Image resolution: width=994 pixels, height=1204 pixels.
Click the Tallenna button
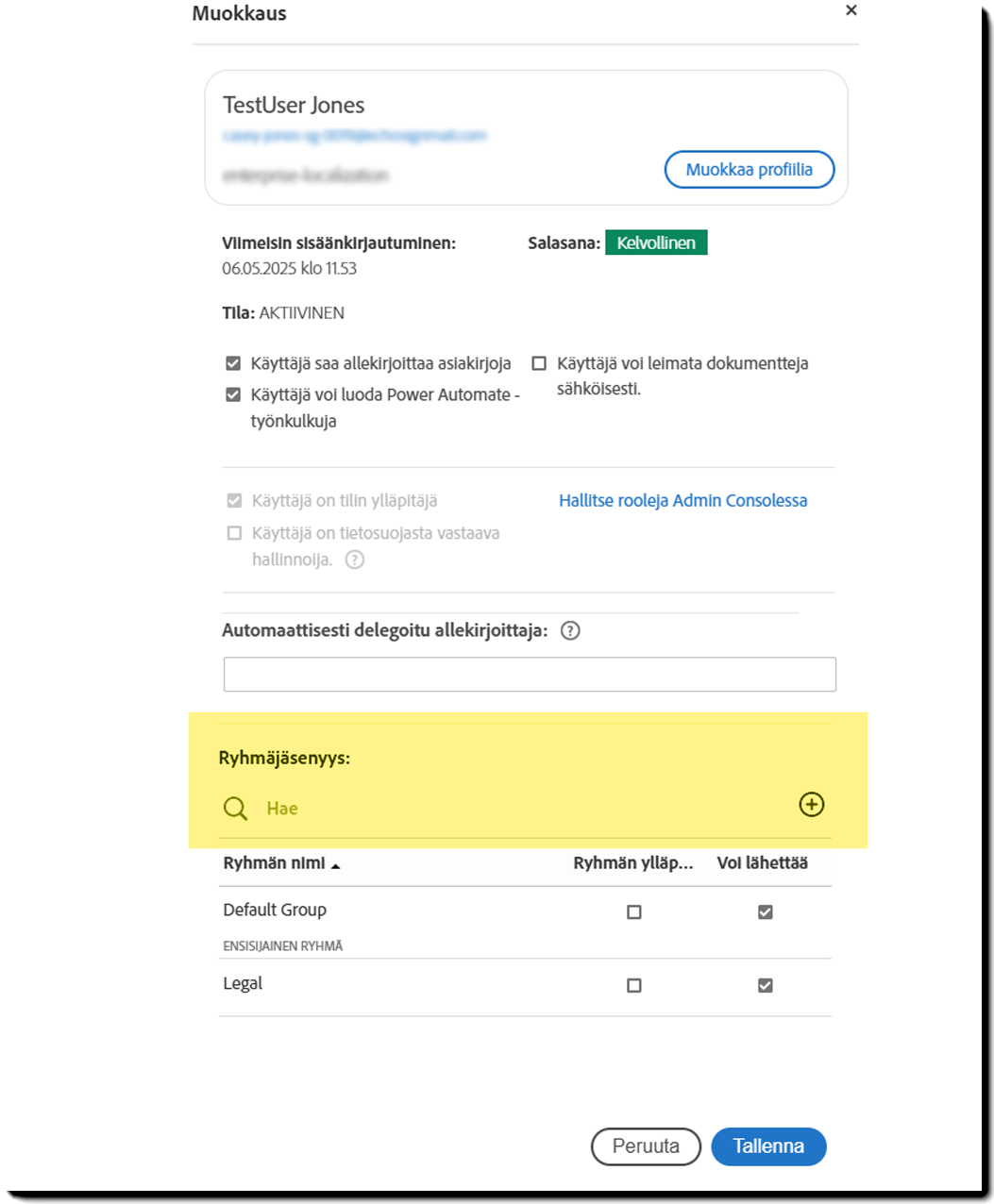pos(768,1146)
